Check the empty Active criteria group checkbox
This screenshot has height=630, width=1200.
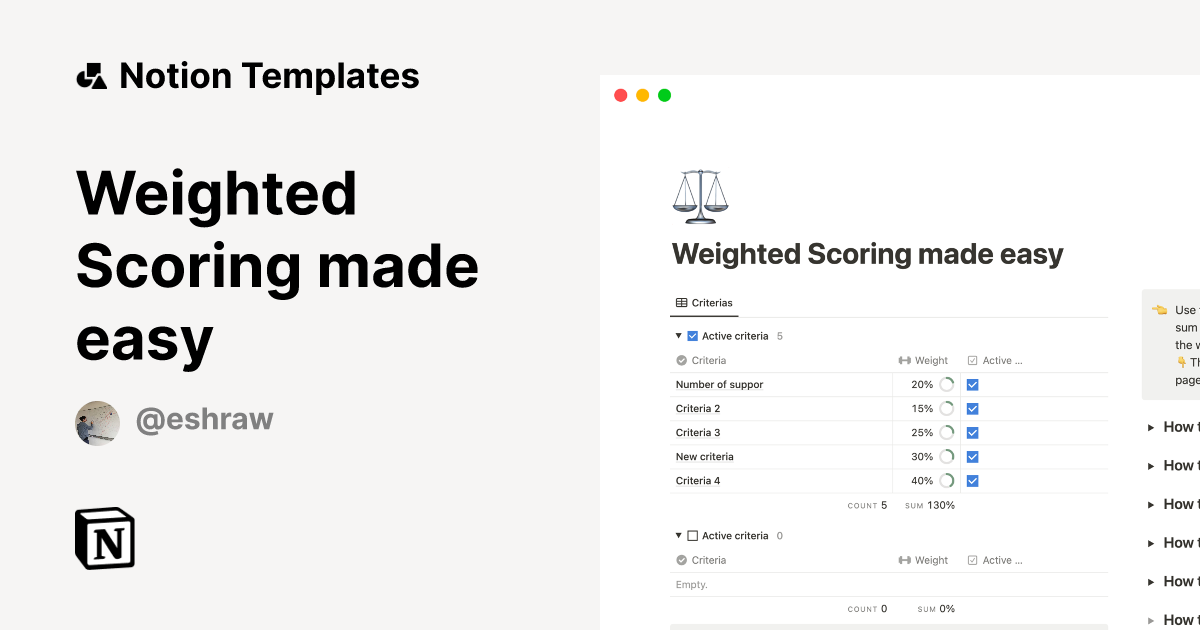point(692,536)
